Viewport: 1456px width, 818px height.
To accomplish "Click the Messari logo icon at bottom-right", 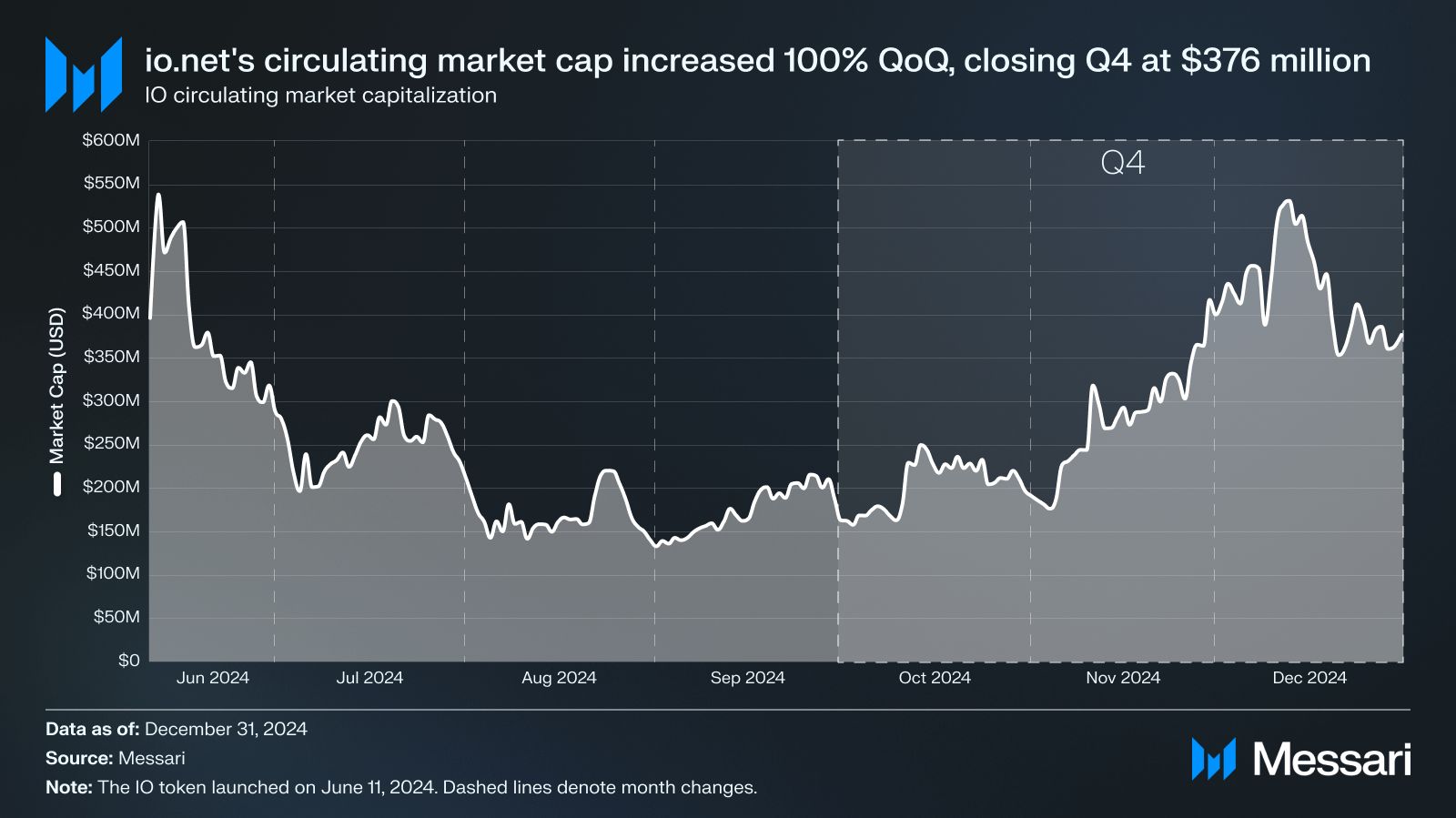I will pyautogui.click(x=1214, y=759).
